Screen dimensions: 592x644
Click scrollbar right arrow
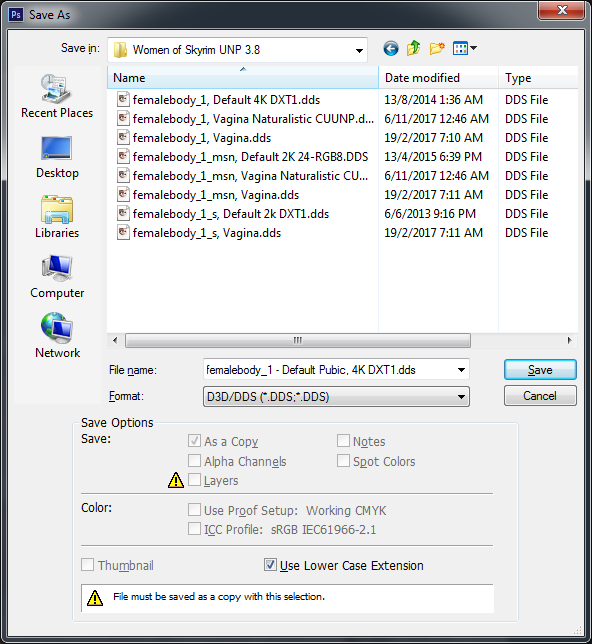pos(569,340)
